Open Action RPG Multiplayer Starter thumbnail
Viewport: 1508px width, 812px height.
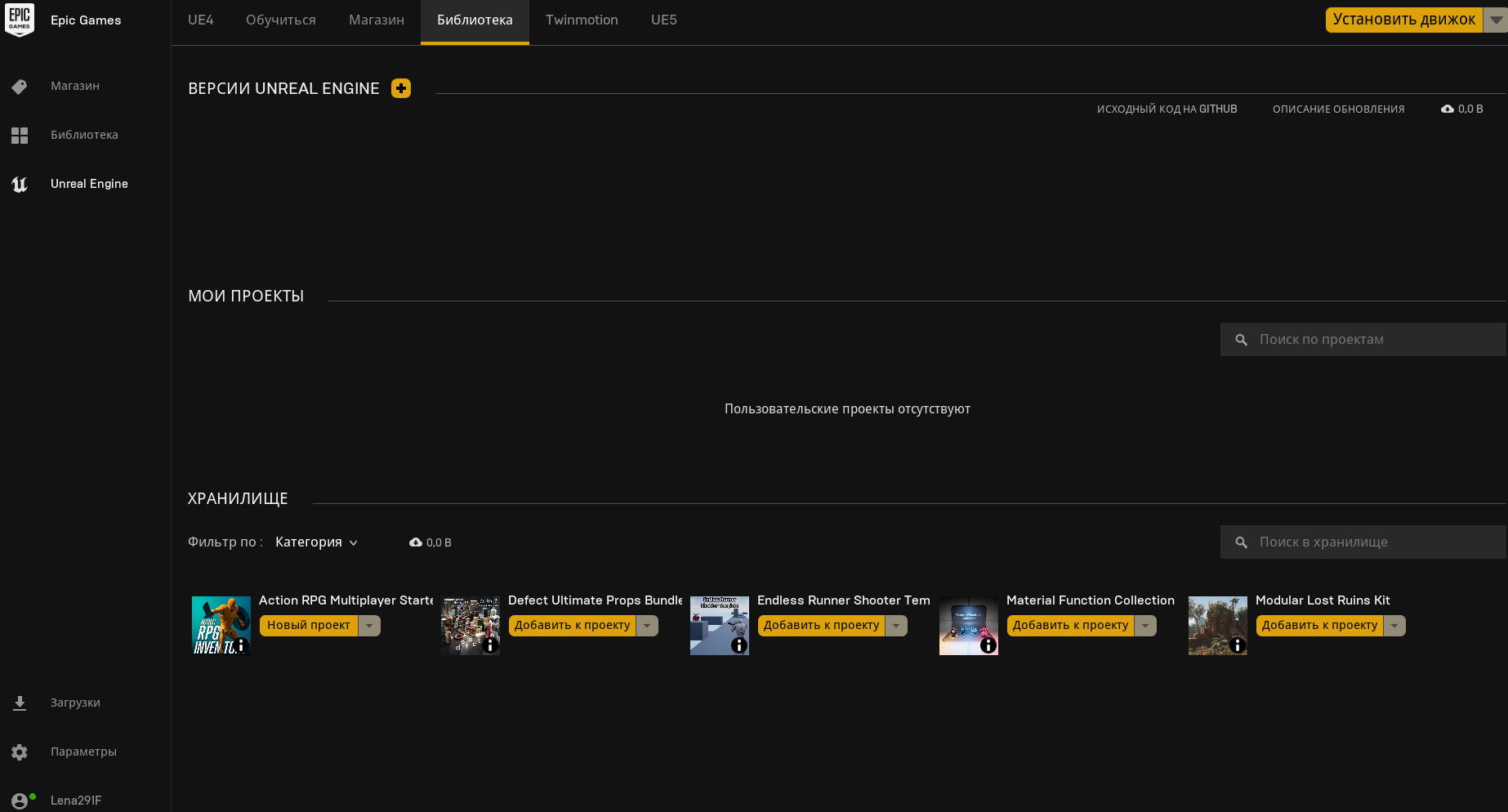(221, 626)
